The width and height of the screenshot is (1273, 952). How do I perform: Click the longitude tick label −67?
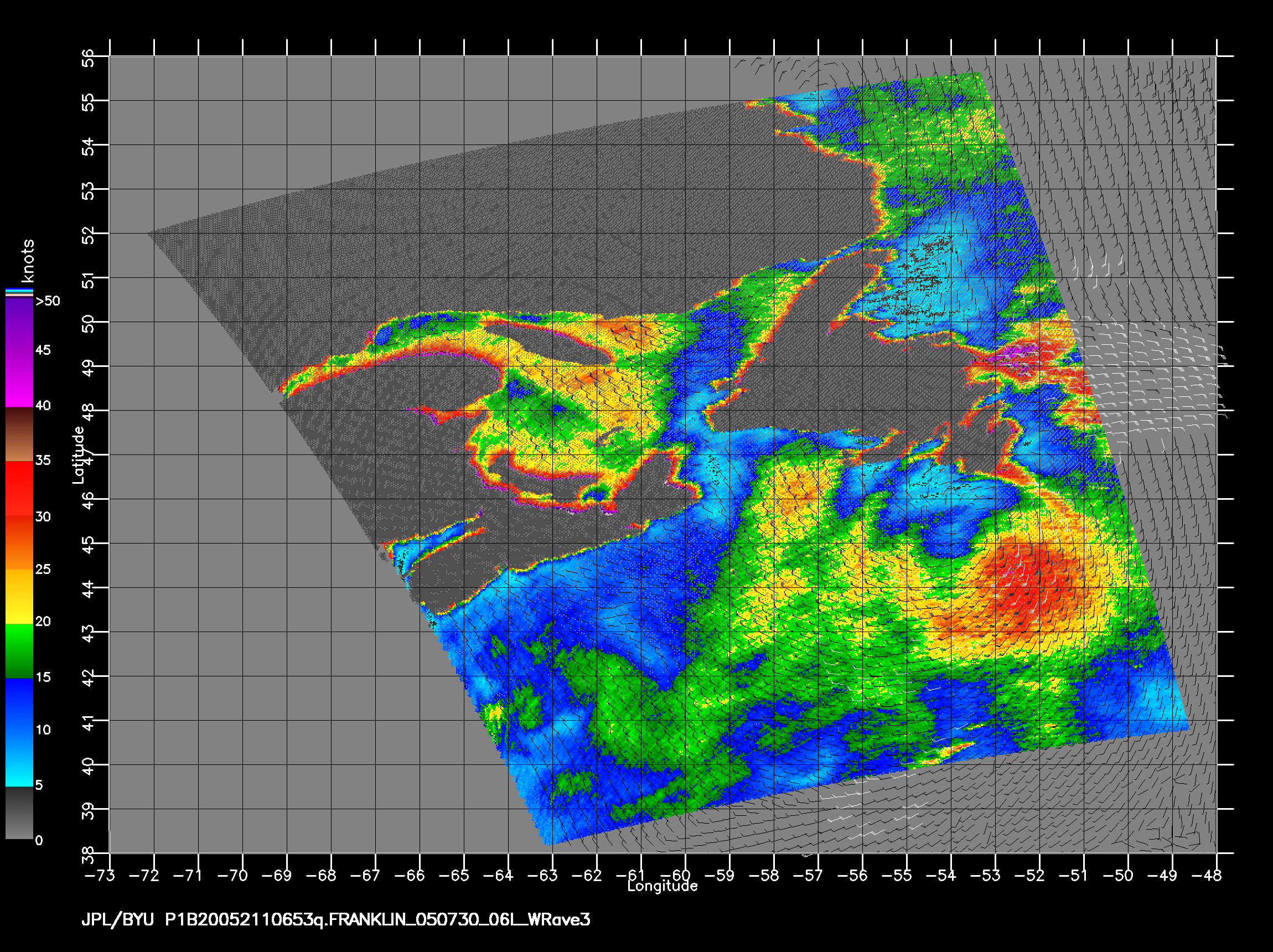(x=366, y=876)
